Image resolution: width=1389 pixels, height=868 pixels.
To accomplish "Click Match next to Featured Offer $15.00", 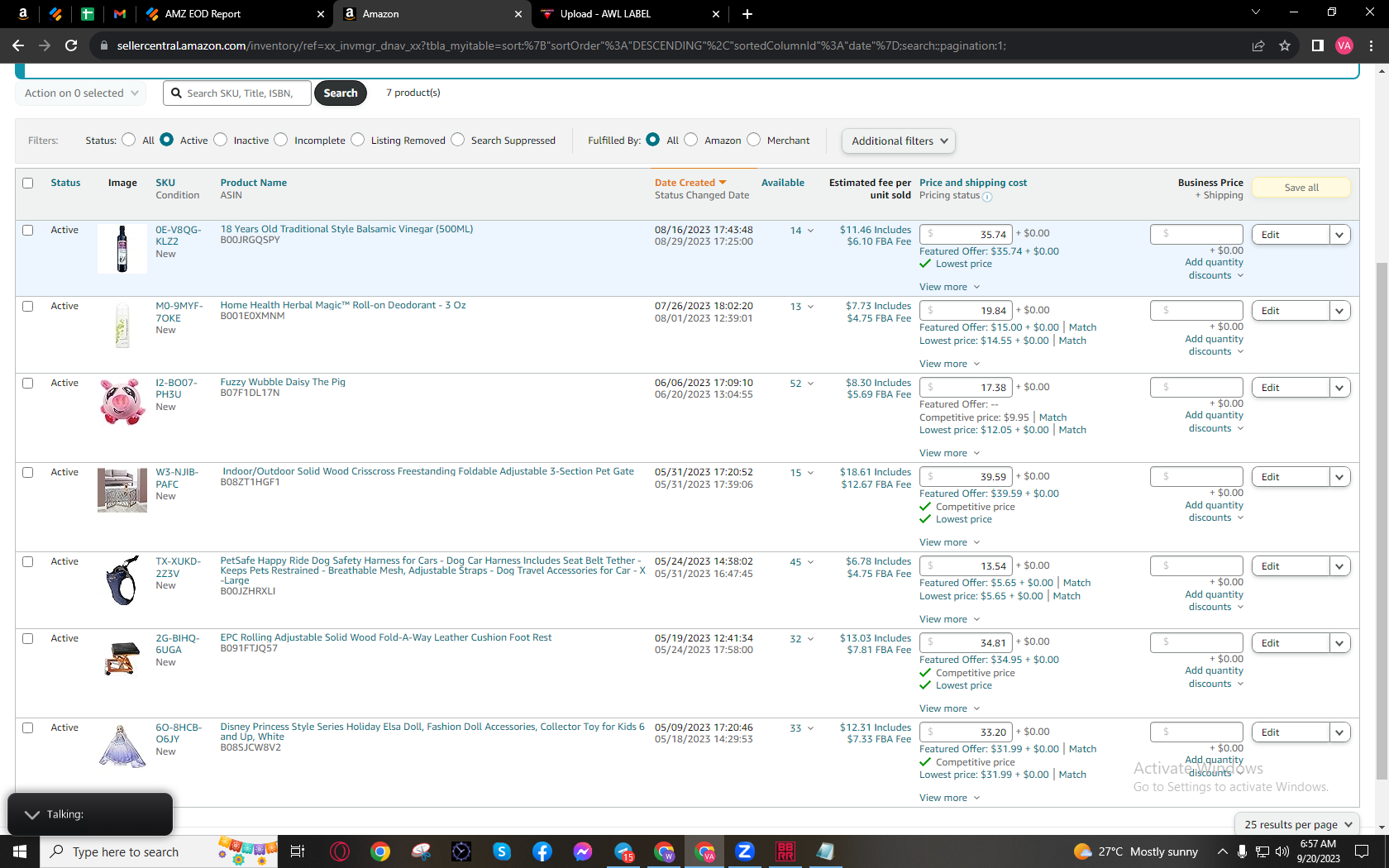I will 1082,327.
